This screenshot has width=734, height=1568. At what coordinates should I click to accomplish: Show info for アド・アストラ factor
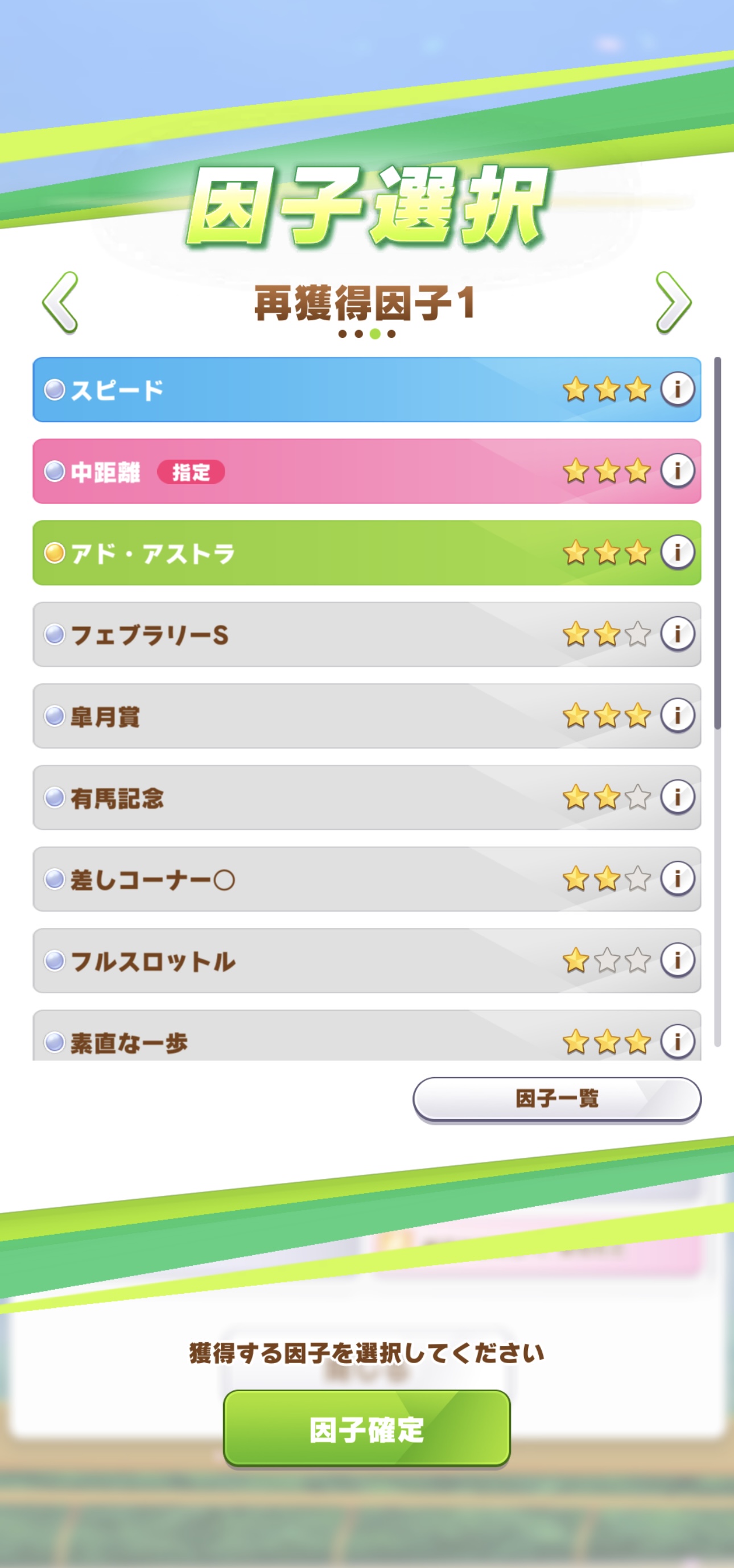click(677, 552)
